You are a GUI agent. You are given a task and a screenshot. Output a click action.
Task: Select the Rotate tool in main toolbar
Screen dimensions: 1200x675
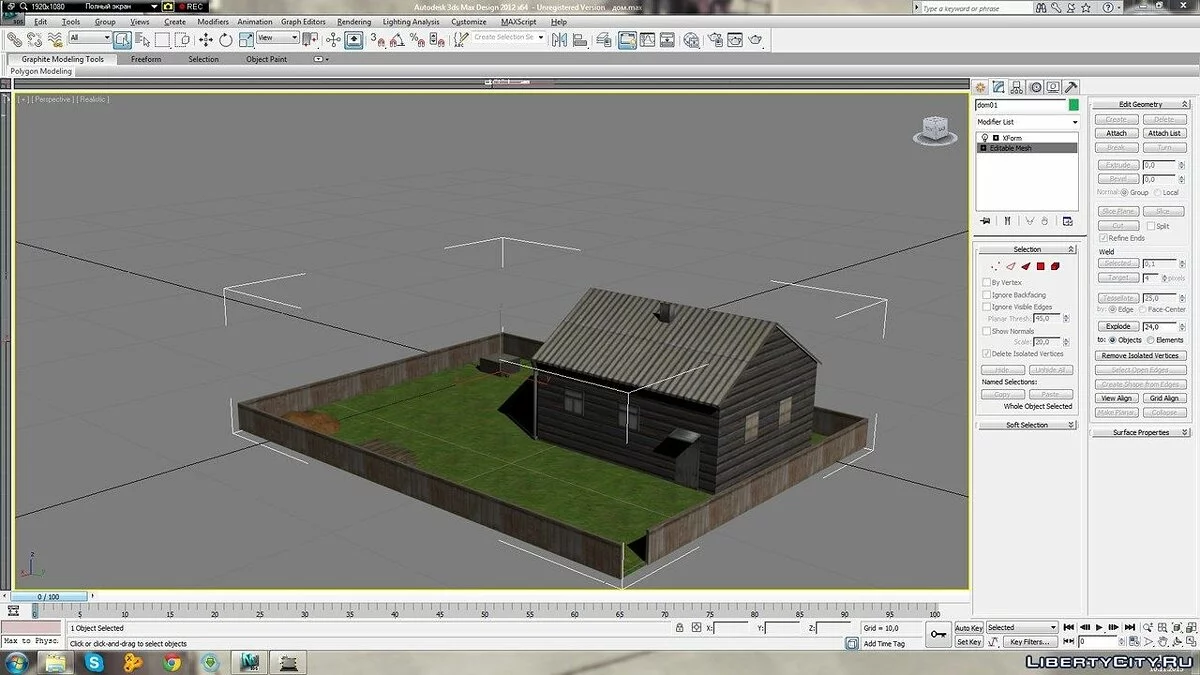225,40
